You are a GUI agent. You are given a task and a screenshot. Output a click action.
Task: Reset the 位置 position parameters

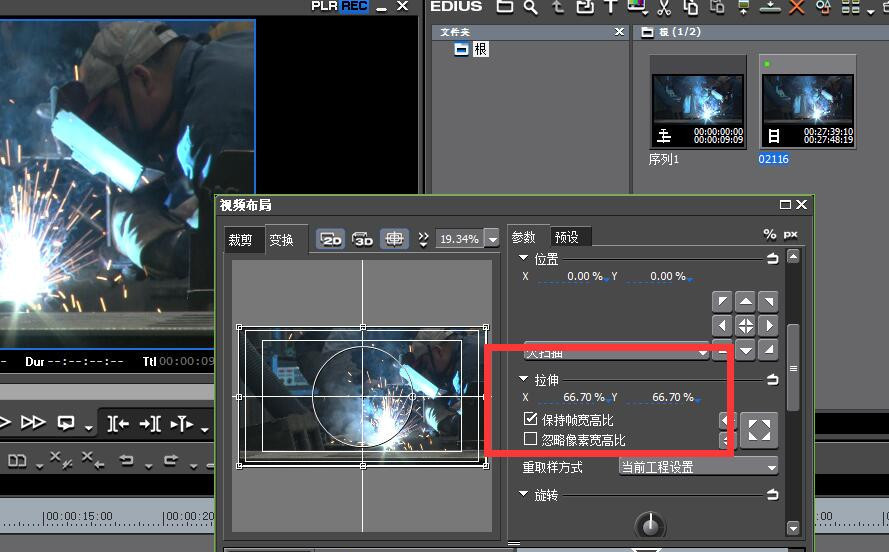coord(772,259)
